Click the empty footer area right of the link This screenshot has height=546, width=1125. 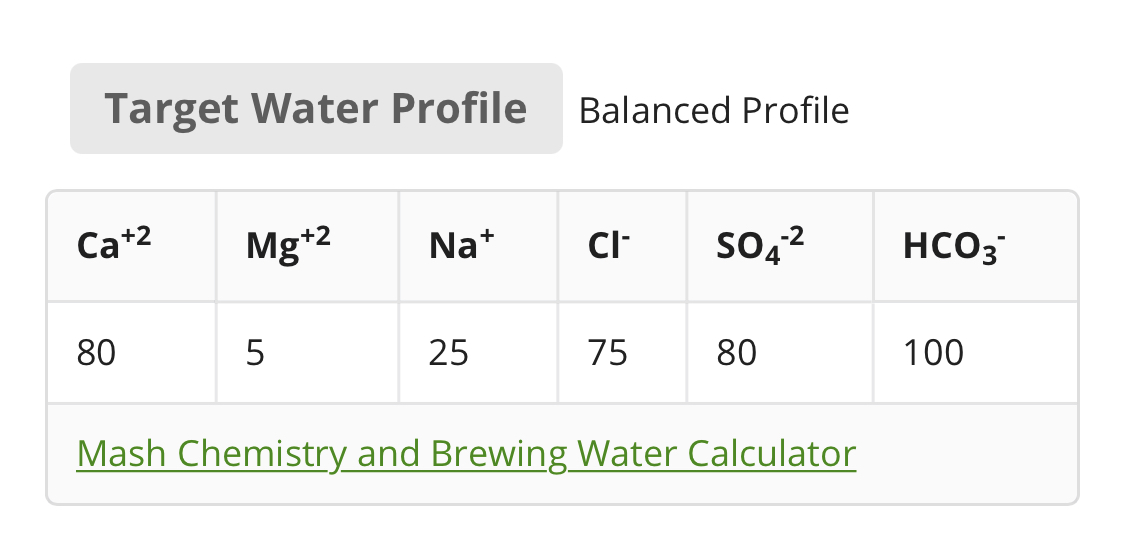pos(965,454)
